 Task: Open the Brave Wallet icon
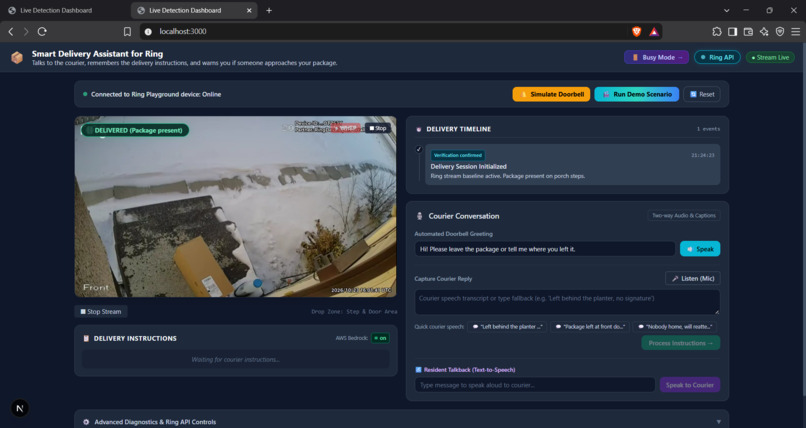(748, 31)
